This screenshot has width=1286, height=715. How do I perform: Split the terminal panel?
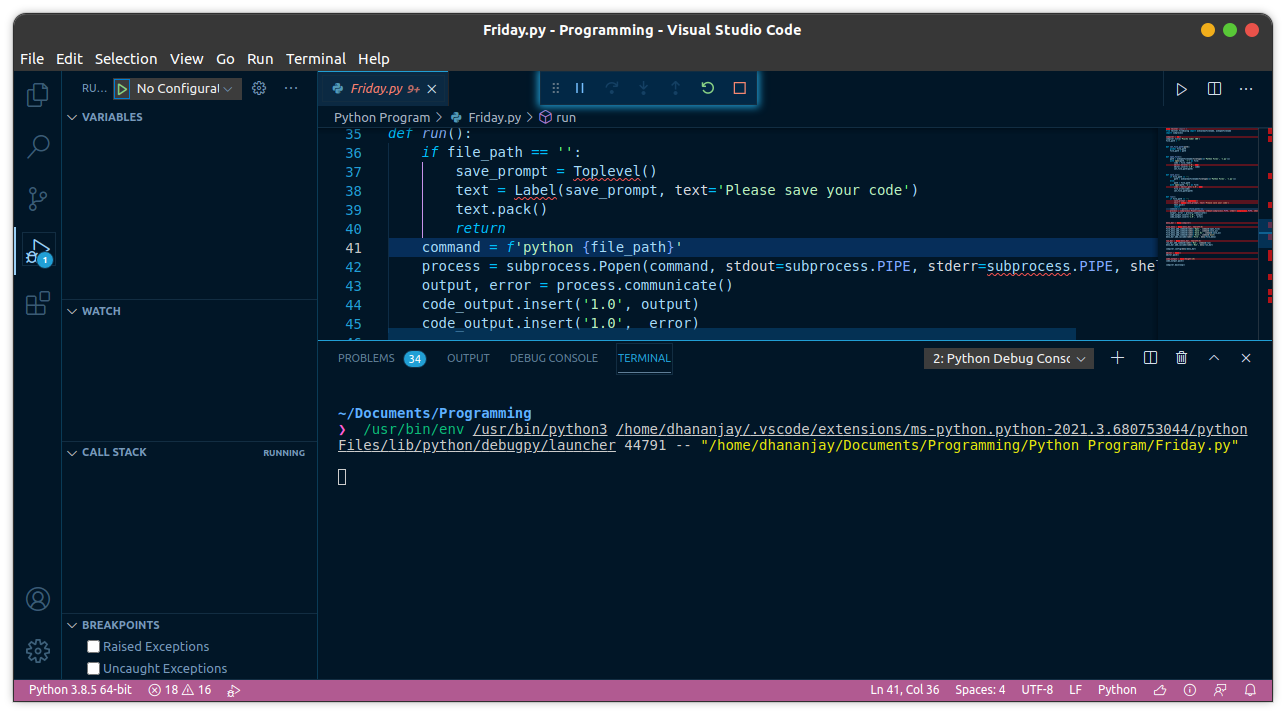click(1150, 358)
